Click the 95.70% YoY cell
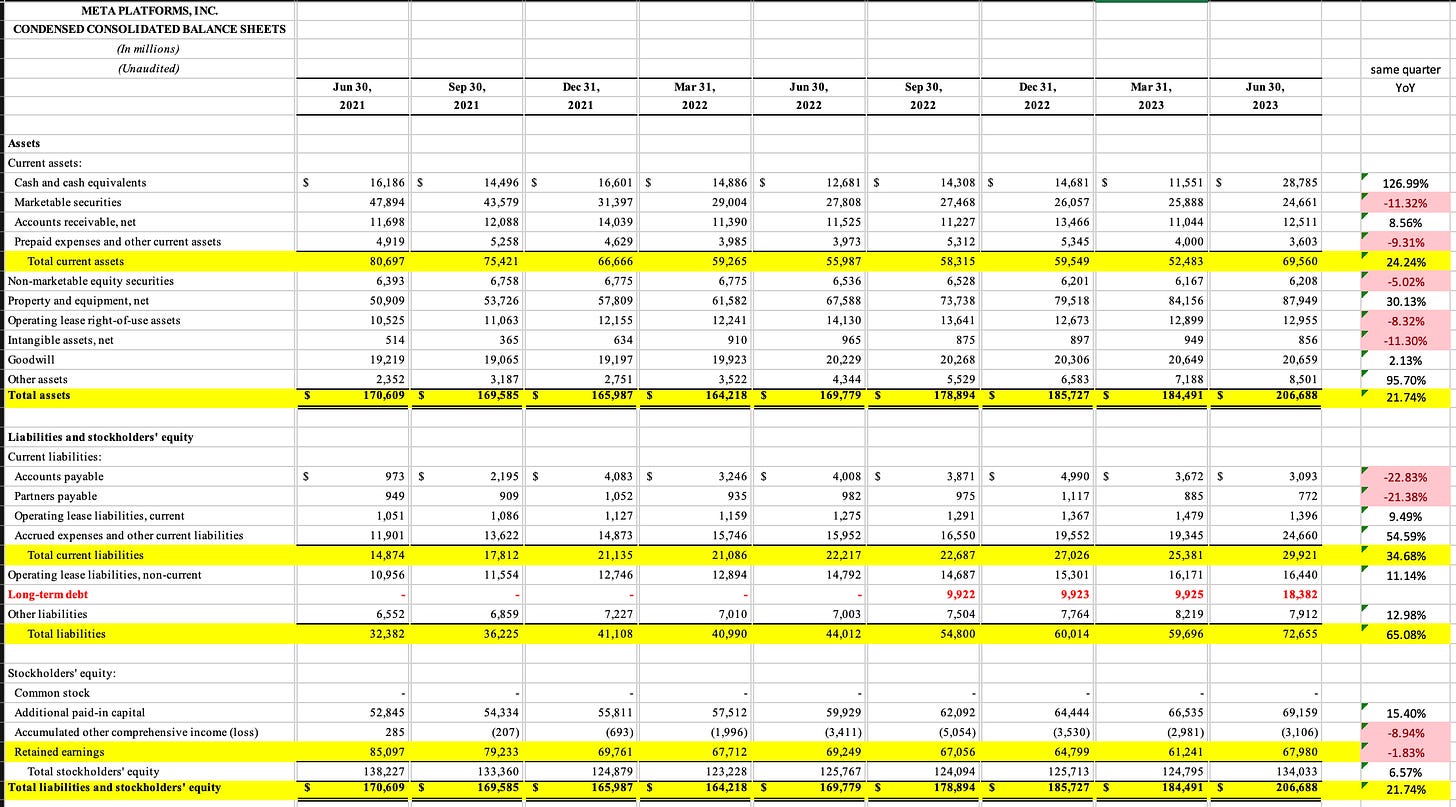The height and width of the screenshot is (807, 1456). point(1405,380)
